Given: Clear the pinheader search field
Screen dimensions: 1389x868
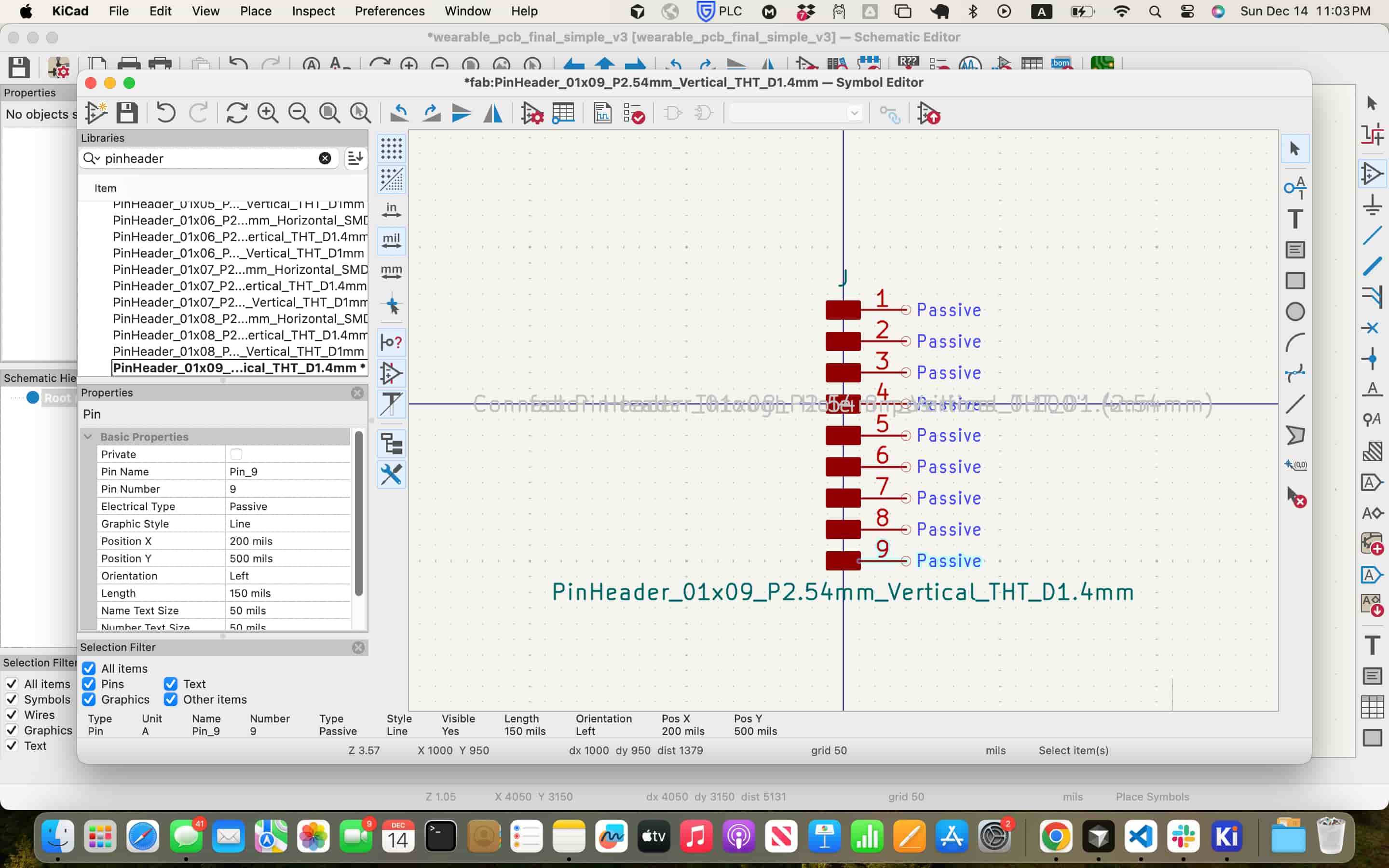Looking at the screenshot, I should [325, 159].
